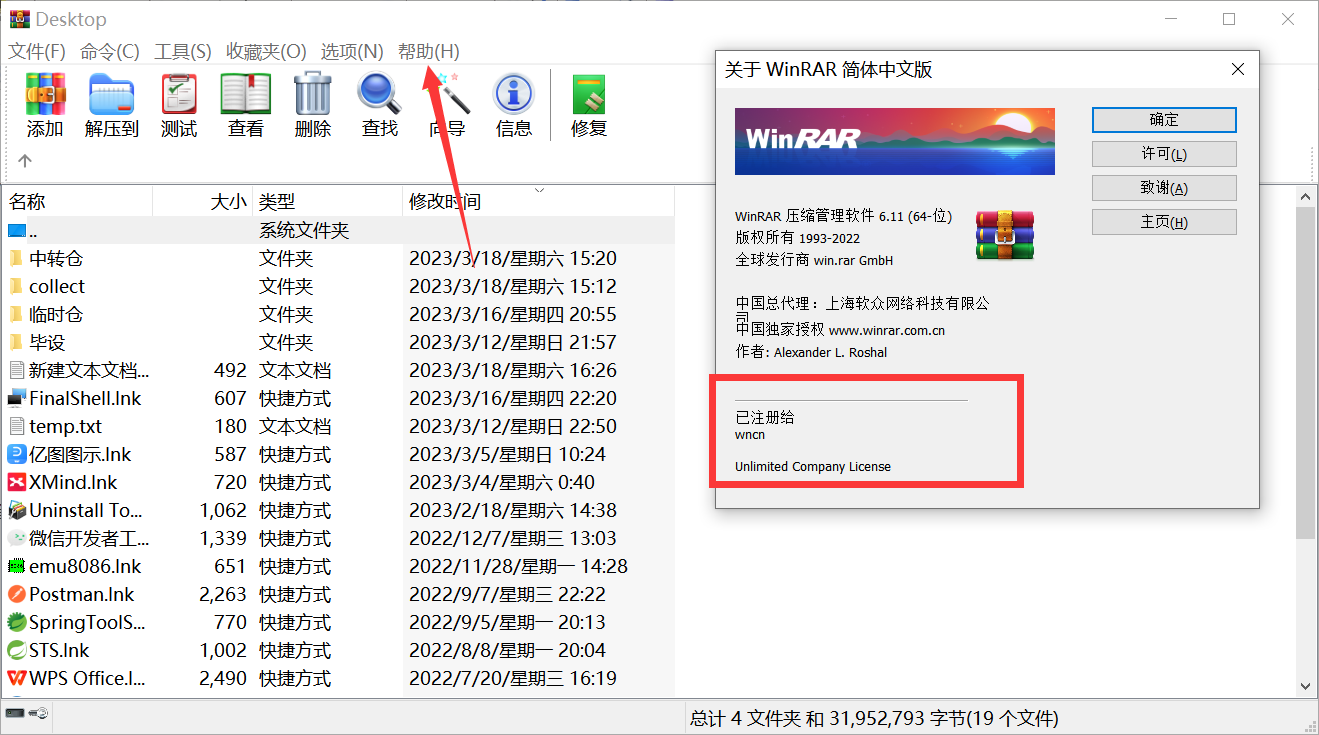Select the parent folder ".." row
The width and height of the screenshot is (1319, 735).
click(x=338, y=230)
